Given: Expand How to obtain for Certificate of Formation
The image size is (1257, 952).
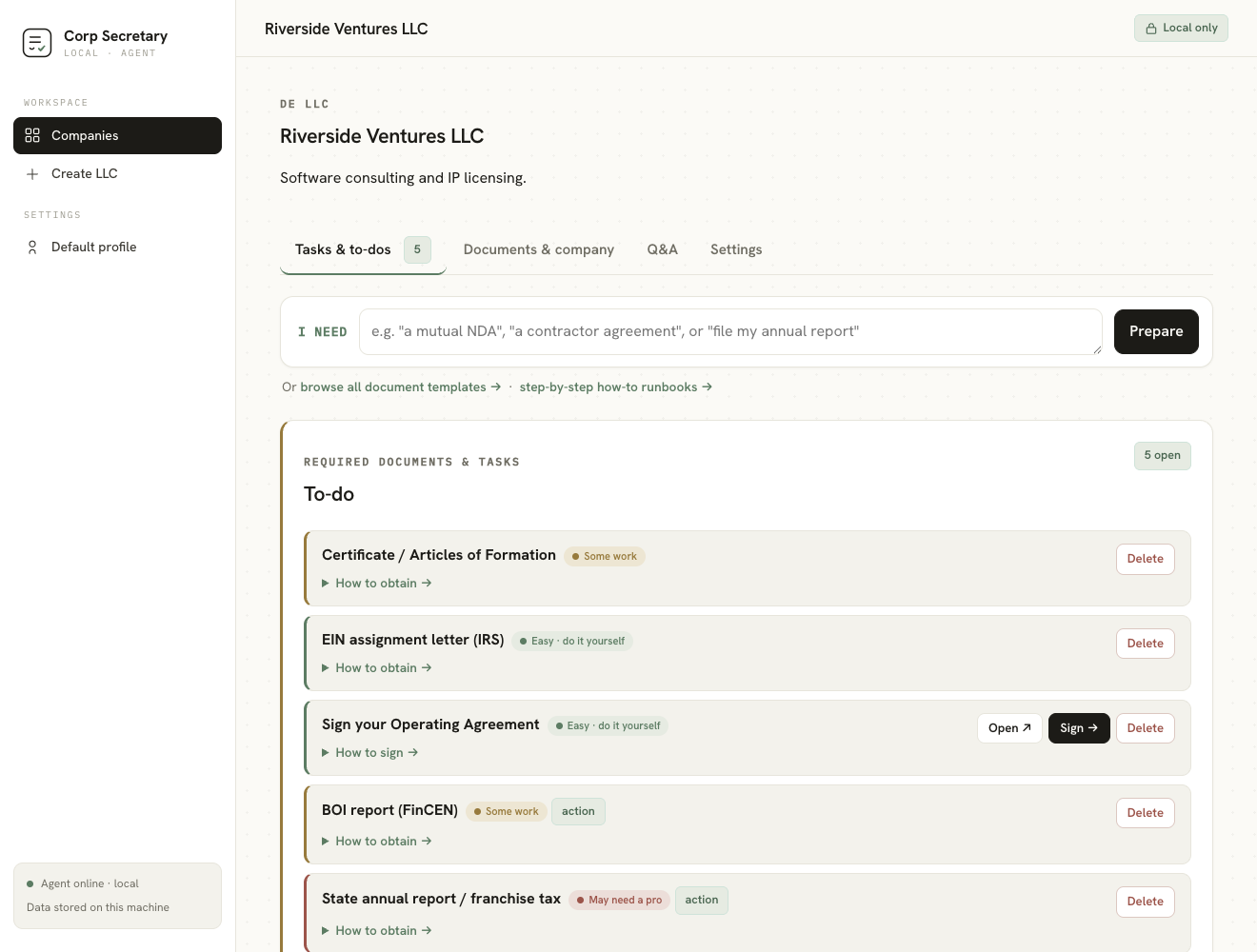Looking at the screenshot, I should click(x=377, y=584).
